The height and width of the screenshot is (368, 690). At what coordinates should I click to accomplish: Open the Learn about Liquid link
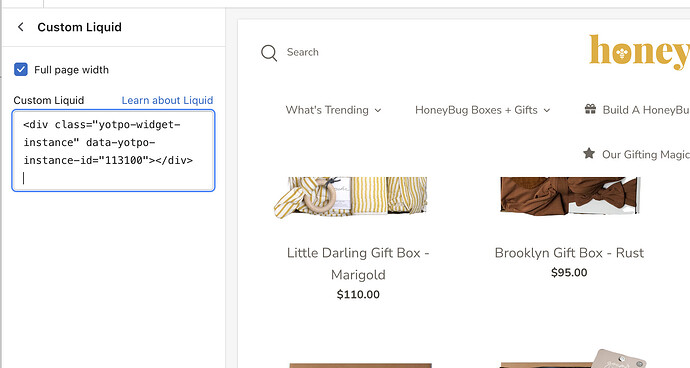click(167, 100)
